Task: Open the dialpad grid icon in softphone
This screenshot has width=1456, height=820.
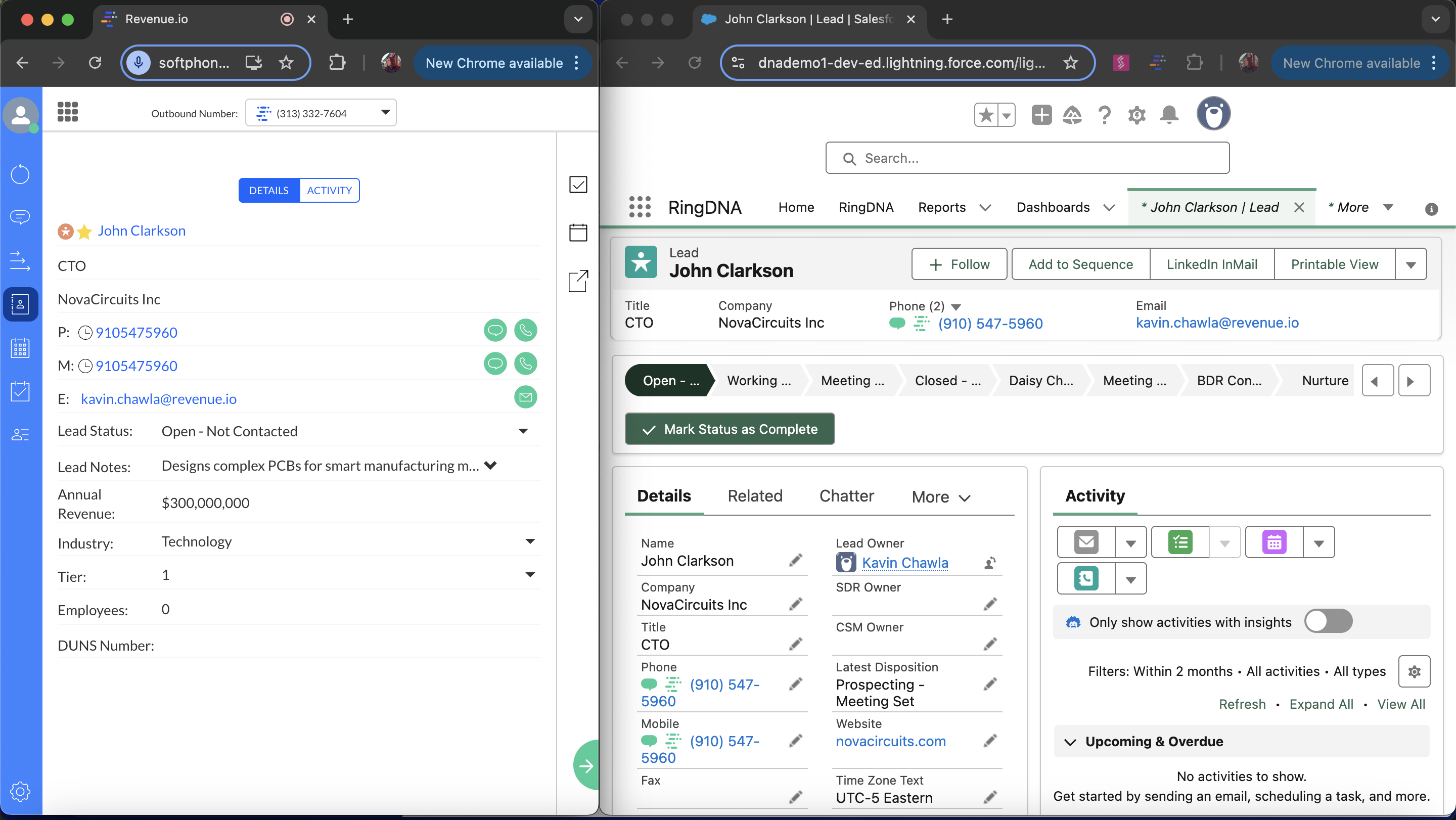Action: (68, 112)
